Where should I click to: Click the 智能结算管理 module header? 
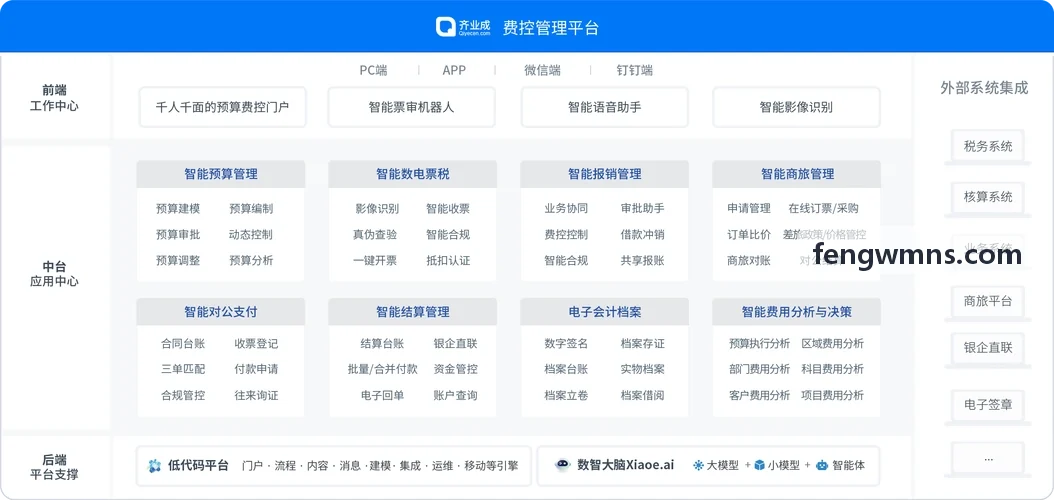413,312
